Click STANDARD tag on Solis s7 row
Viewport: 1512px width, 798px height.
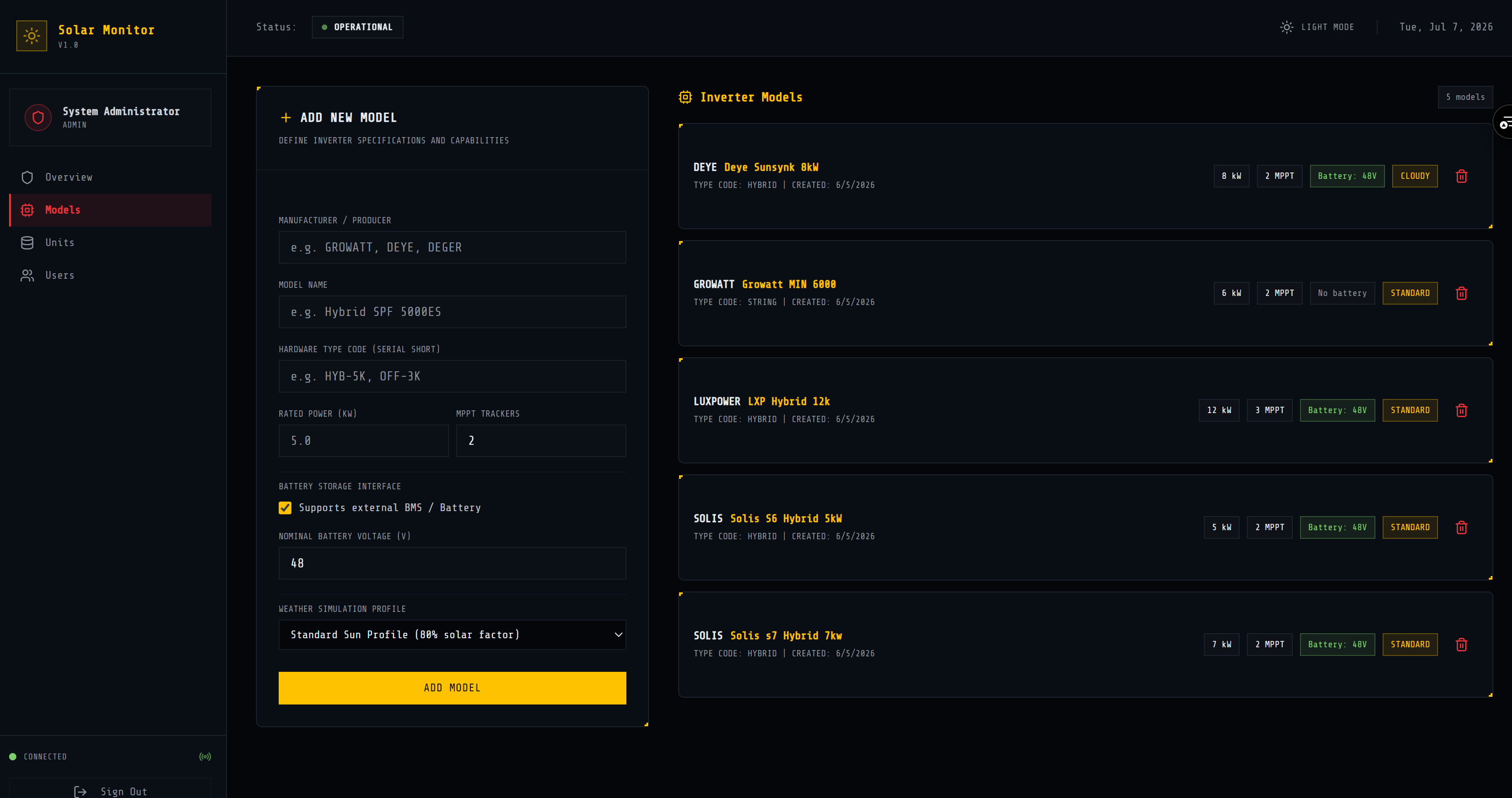(1410, 644)
